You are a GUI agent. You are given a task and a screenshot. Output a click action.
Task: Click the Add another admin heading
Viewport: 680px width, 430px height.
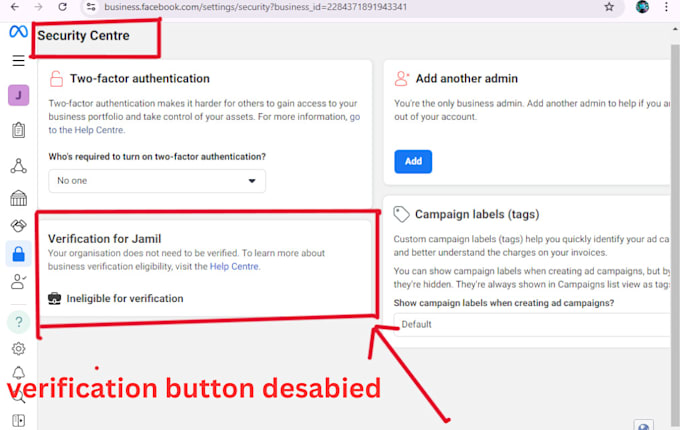click(467, 78)
